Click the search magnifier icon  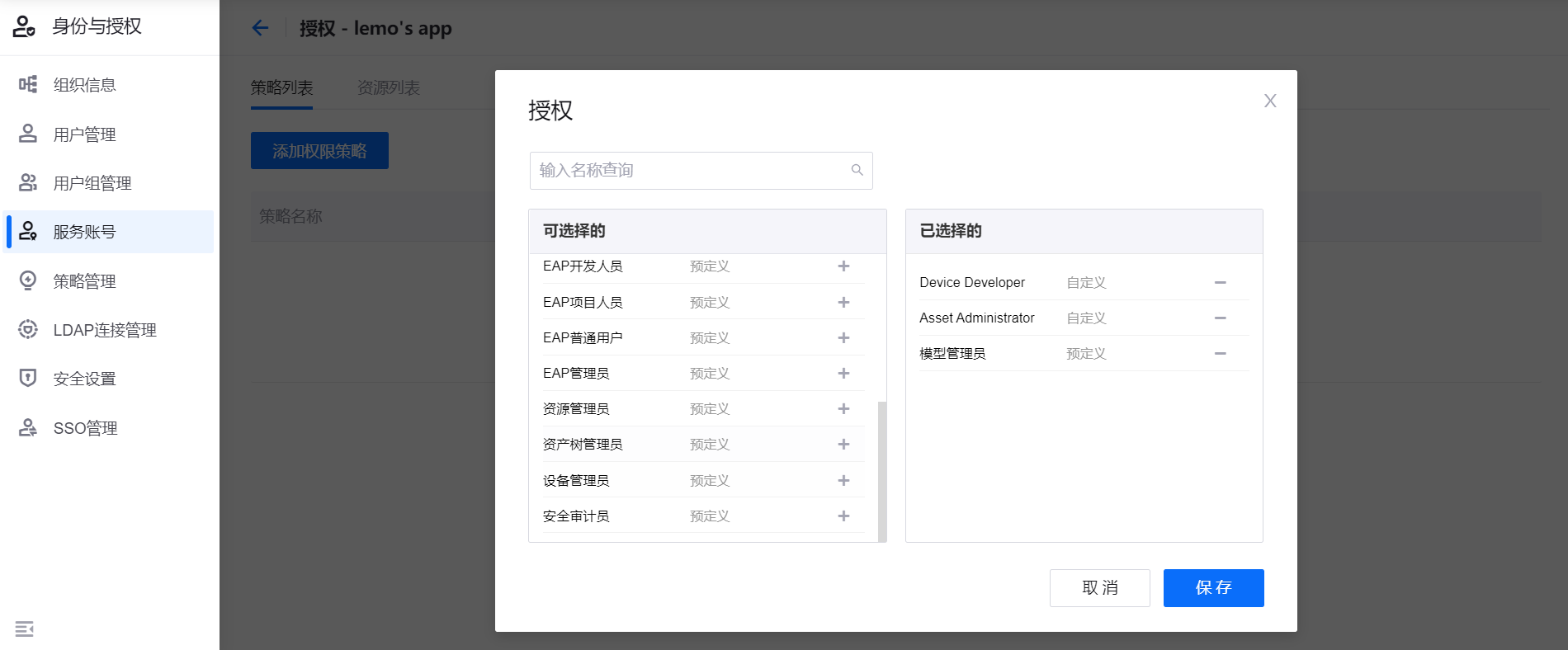click(857, 170)
